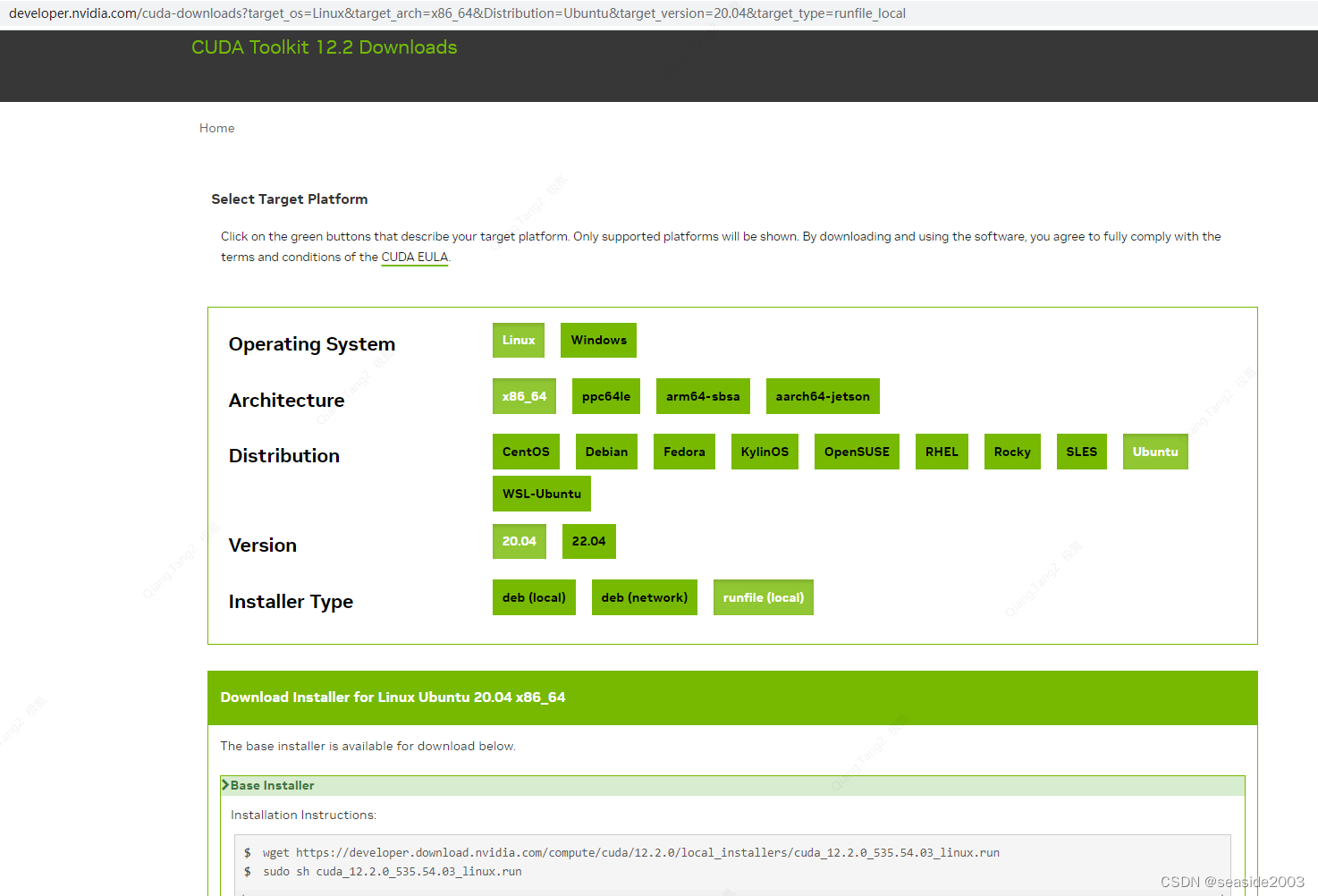1318x896 pixels.
Task: Select the Linux operating system button
Action: pos(519,341)
